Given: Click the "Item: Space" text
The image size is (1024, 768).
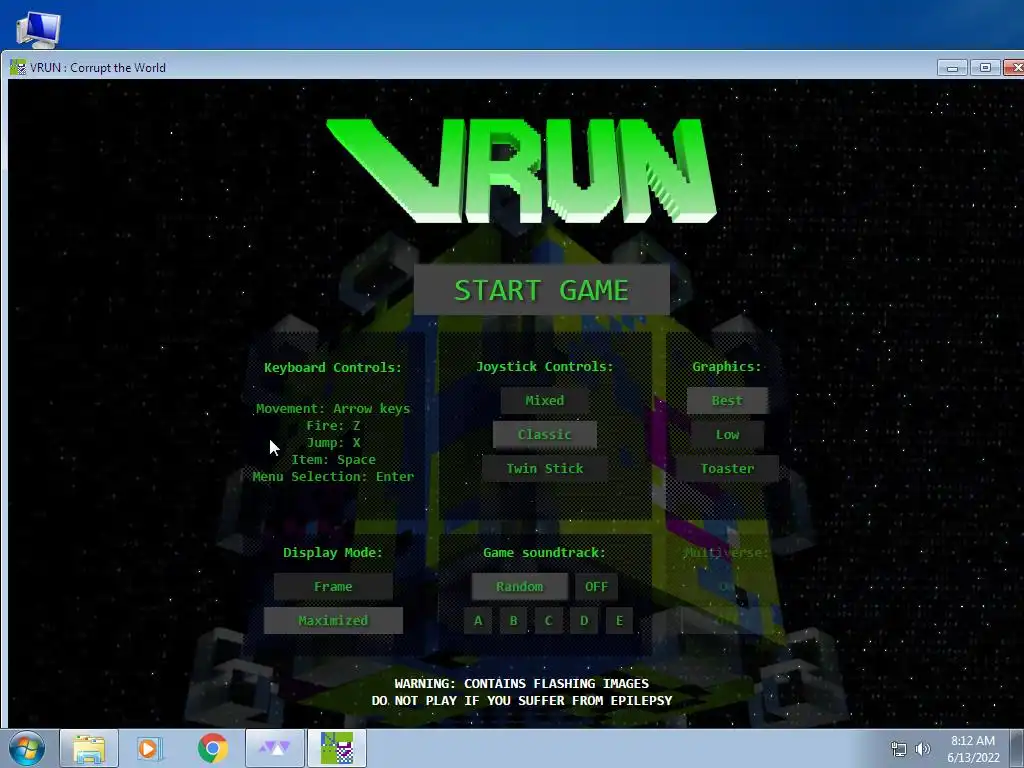Looking at the screenshot, I should point(333,459).
